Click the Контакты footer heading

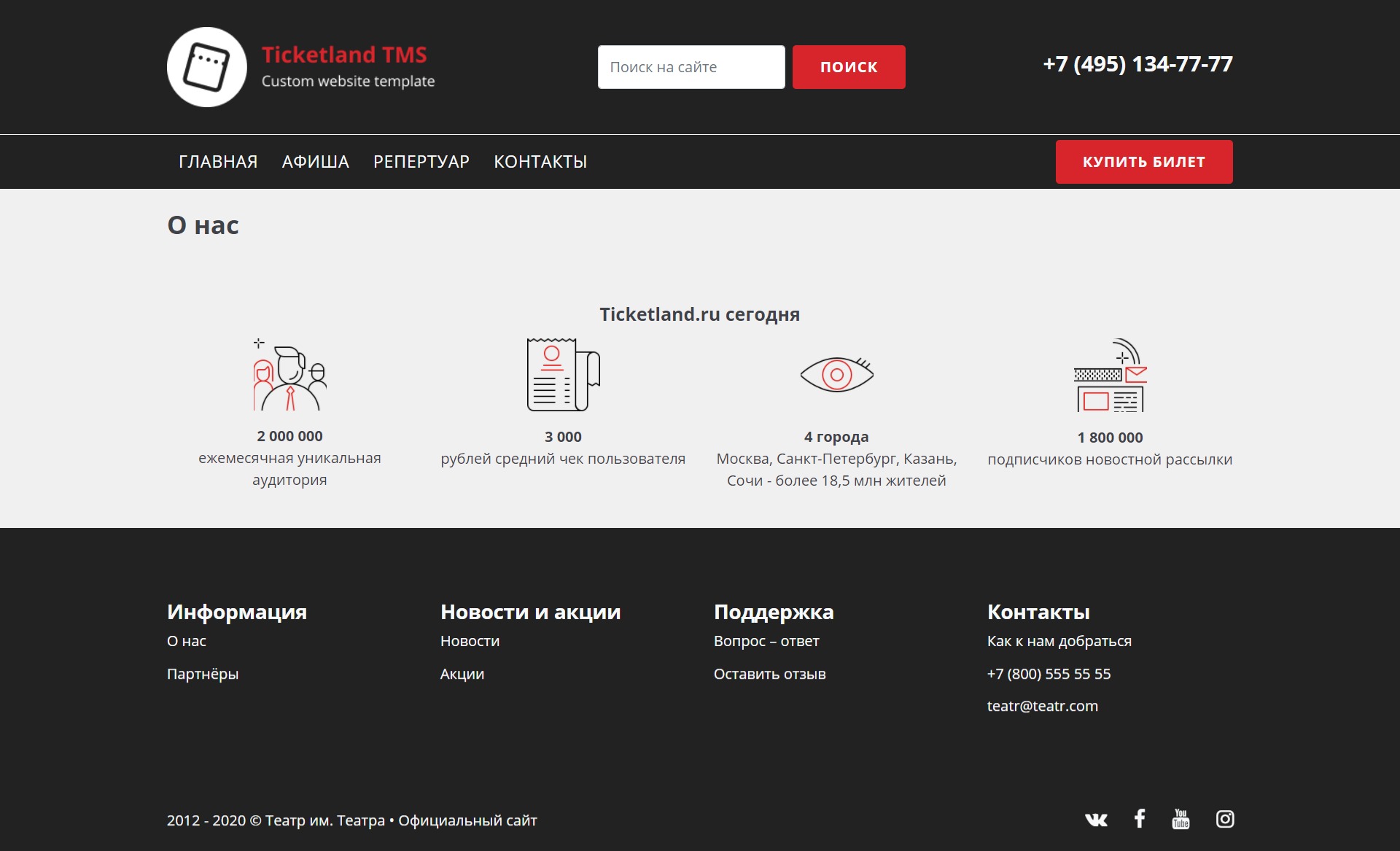point(1038,612)
